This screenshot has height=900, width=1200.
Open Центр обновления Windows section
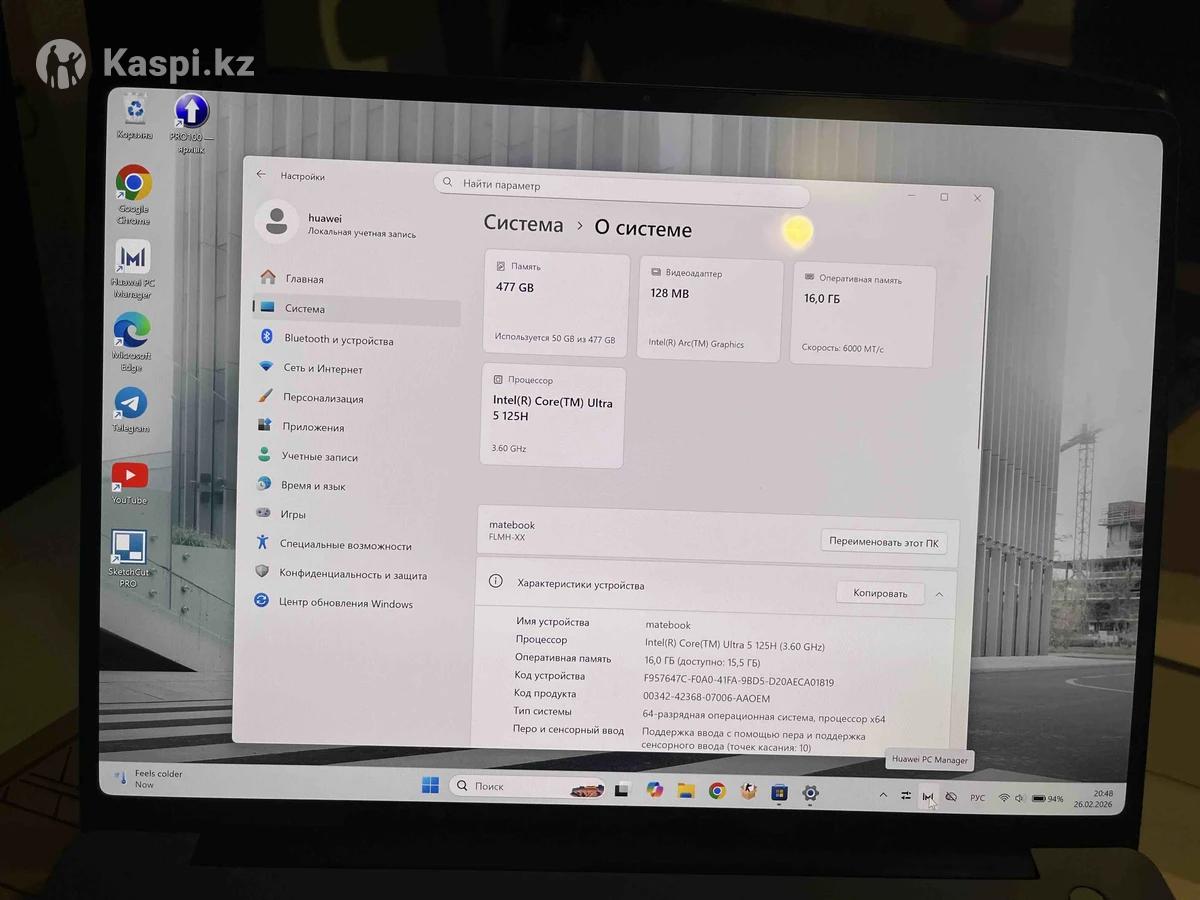point(345,604)
